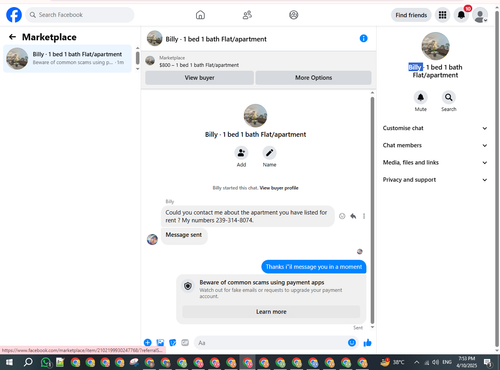Go back with Marketplace arrow

point(12,37)
